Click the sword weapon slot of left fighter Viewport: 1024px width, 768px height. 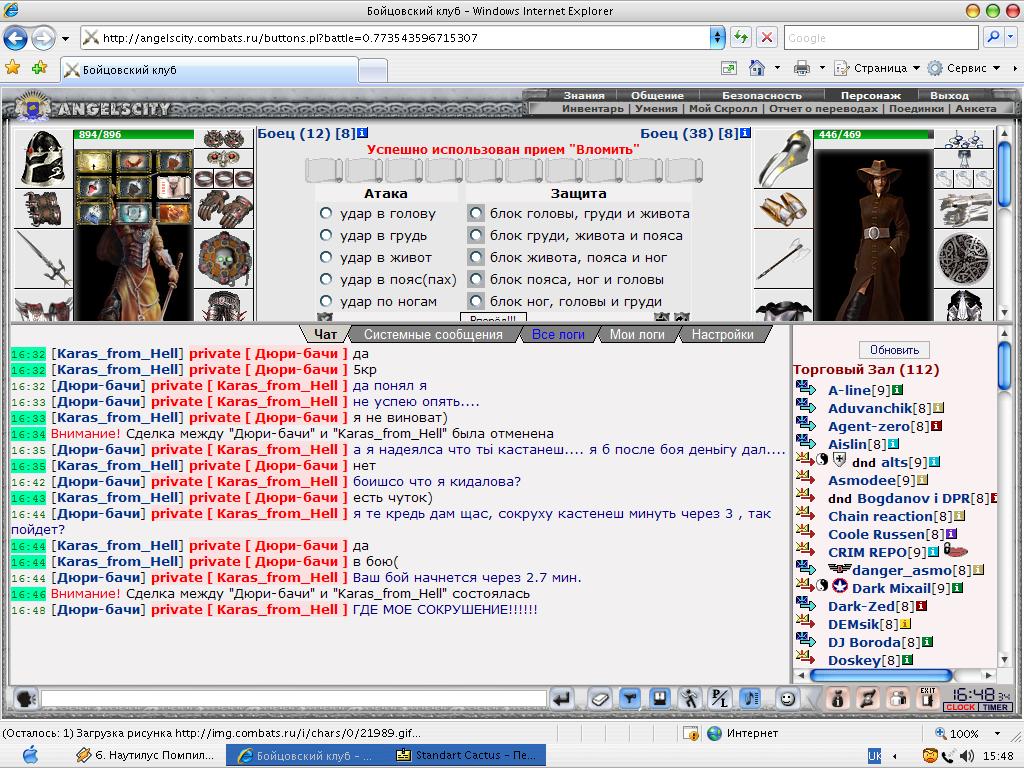[x=42, y=259]
